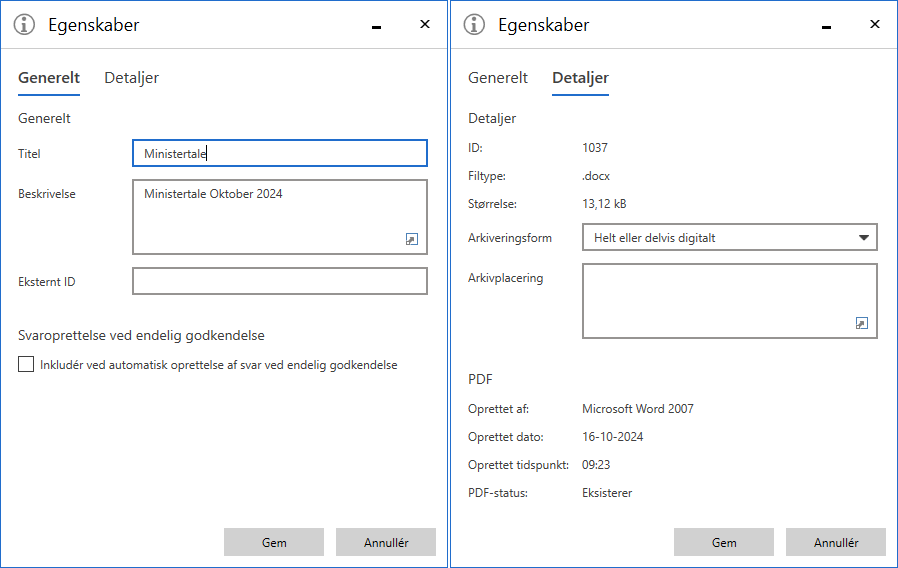Switch to the Detaljer tab in the left window
The height and width of the screenshot is (568, 898).
click(131, 78)
